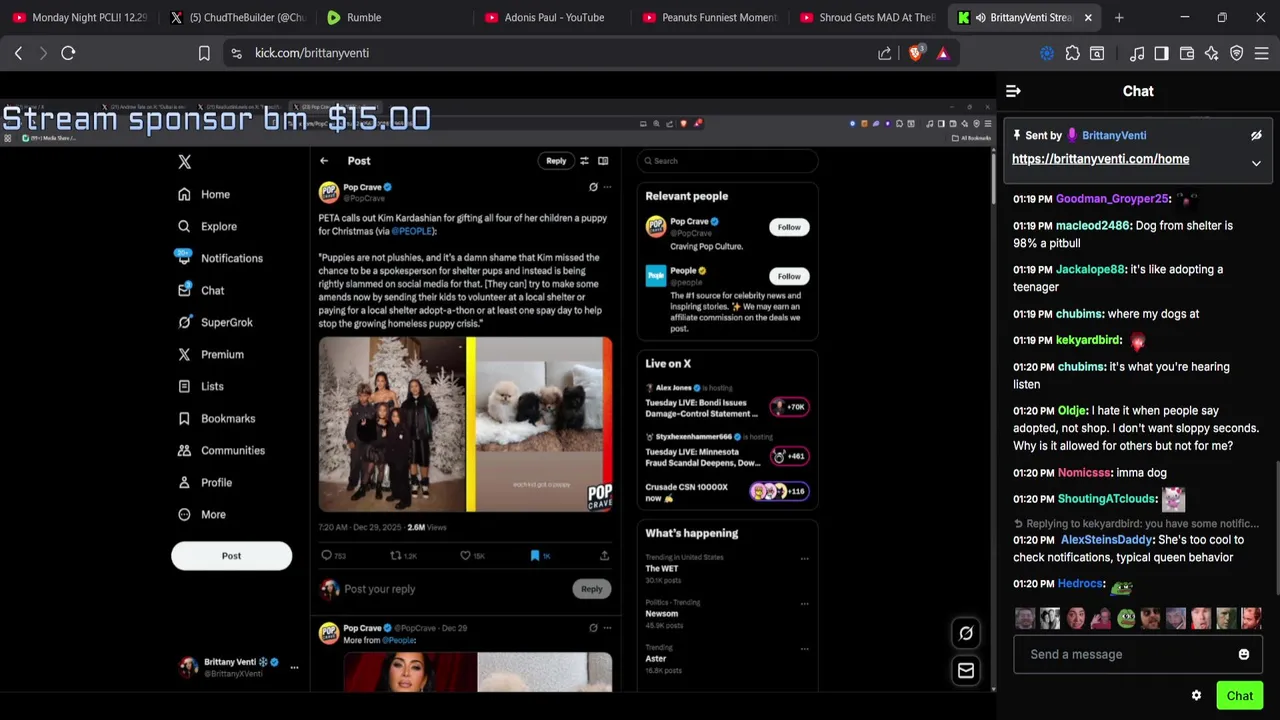Open Profile in the X sidebar
Screen dimensions: 1280x720
coord(205,482)
